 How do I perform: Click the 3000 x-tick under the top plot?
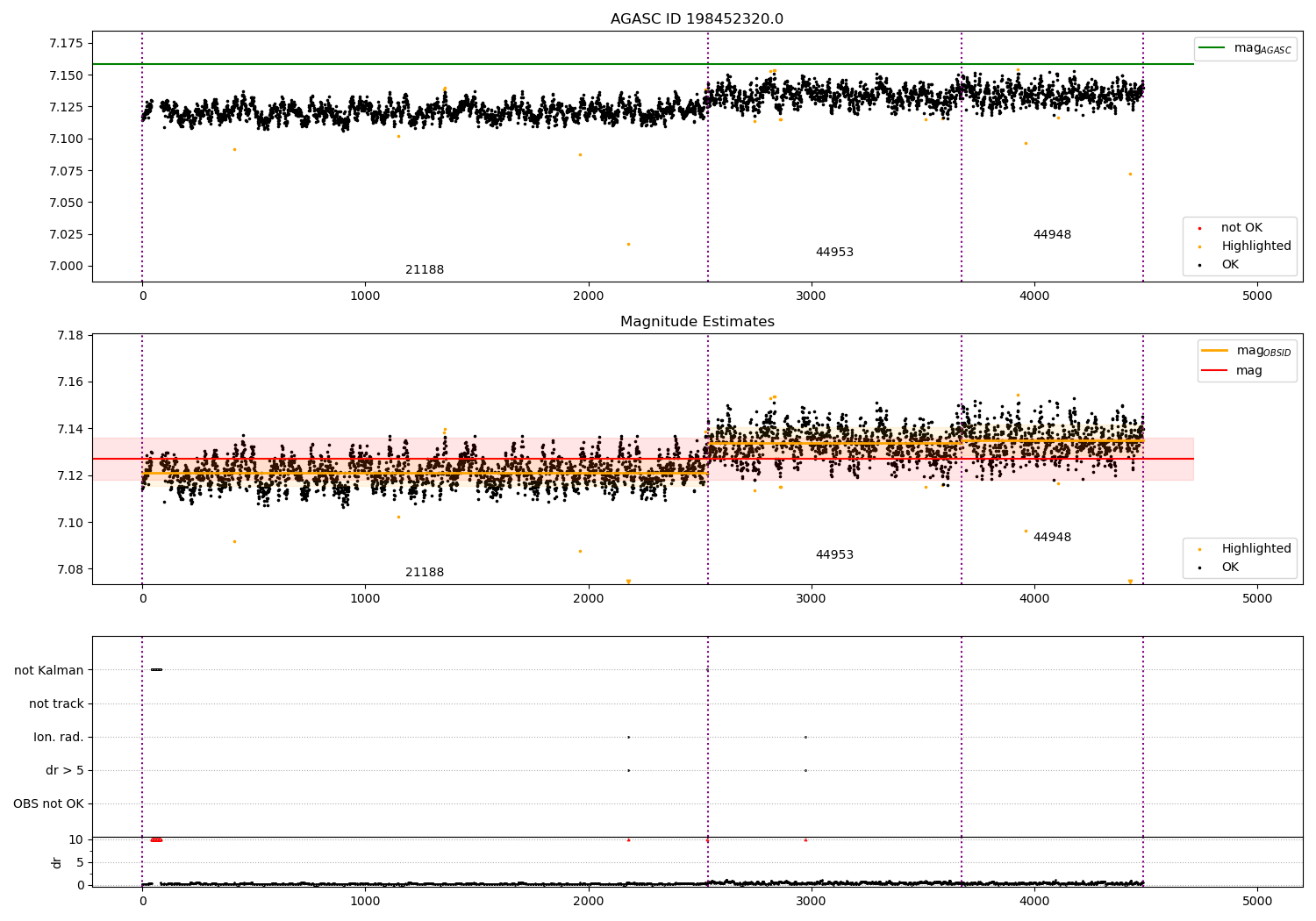[x=812, y=296]
